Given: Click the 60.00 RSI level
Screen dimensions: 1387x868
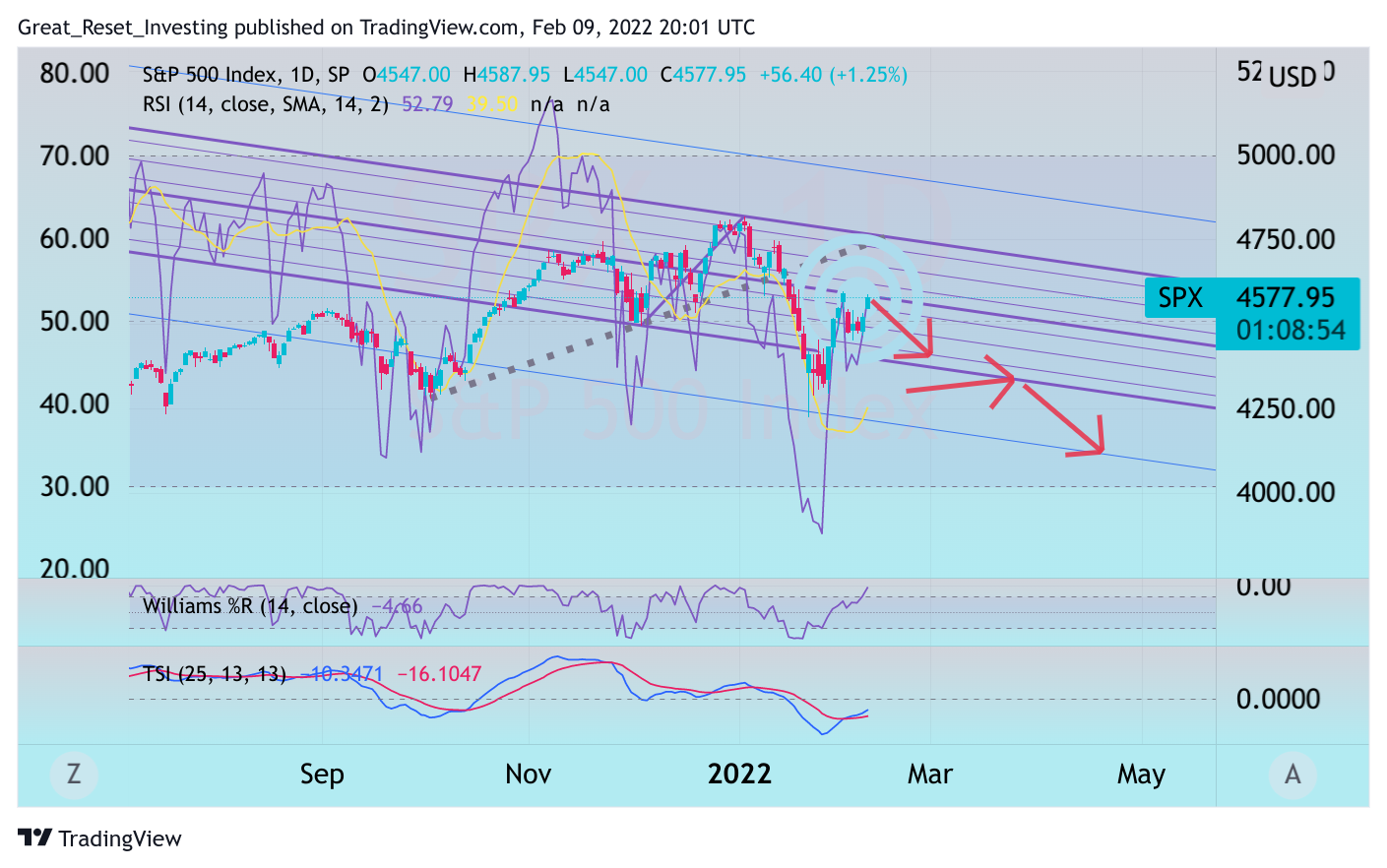Looking at the screenshot, I should click(75, 238).
